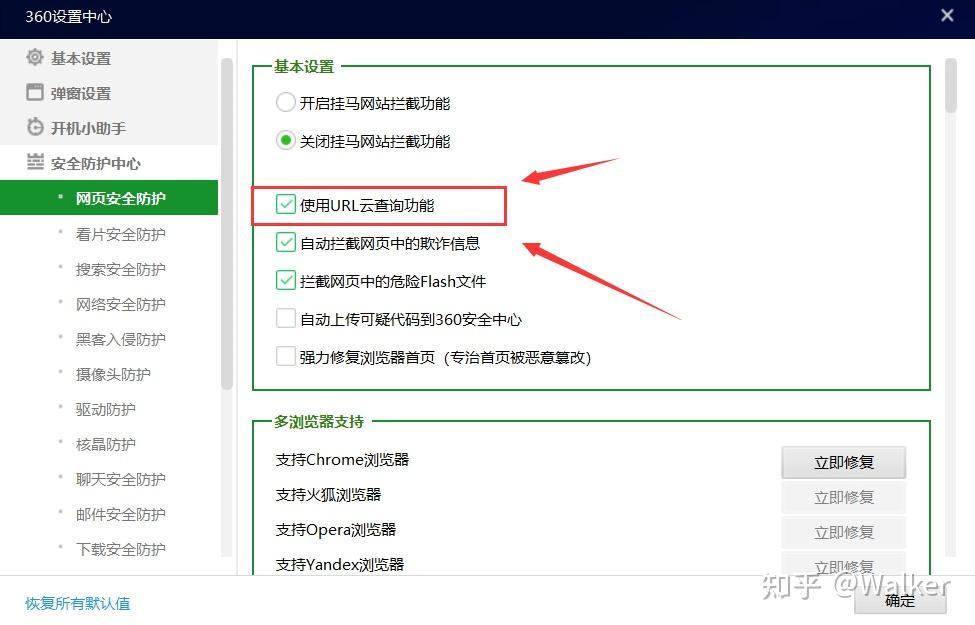
Task: Click the sidebar scrollbar thumb
Action: point(226,224)
